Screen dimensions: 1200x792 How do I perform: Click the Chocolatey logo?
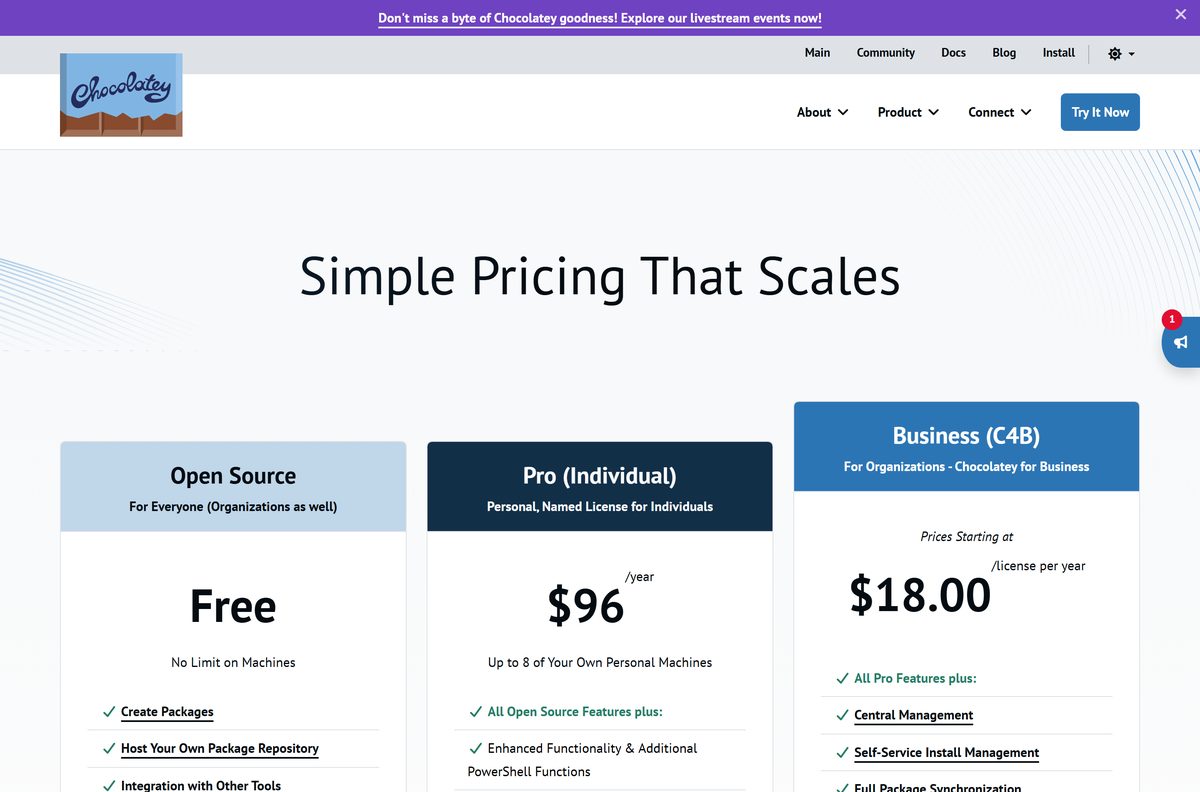click(121, 95)
